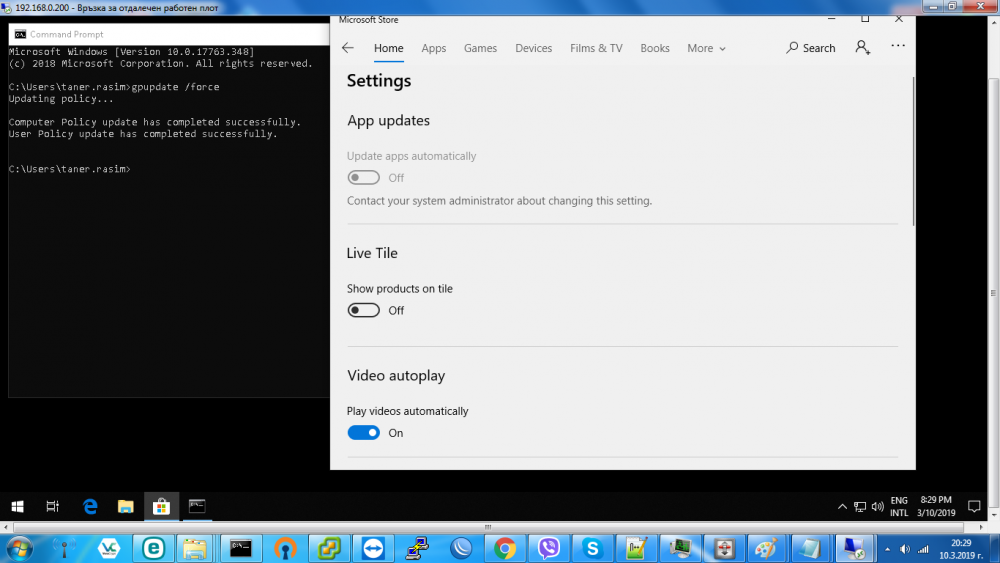Open the VC app on local taskbar

[x=109, y=548]
